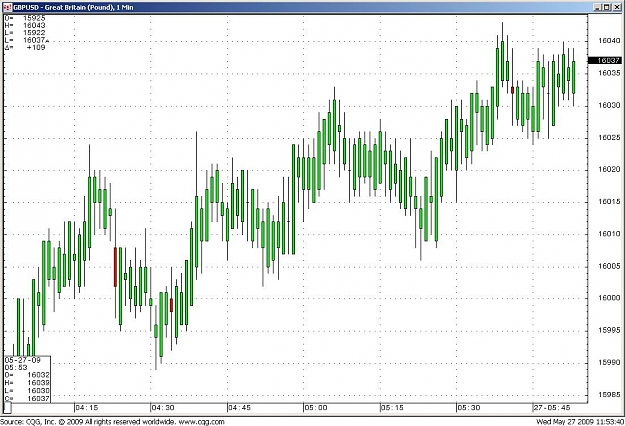Click the H= 16043 high value readout

click(25, 25)
